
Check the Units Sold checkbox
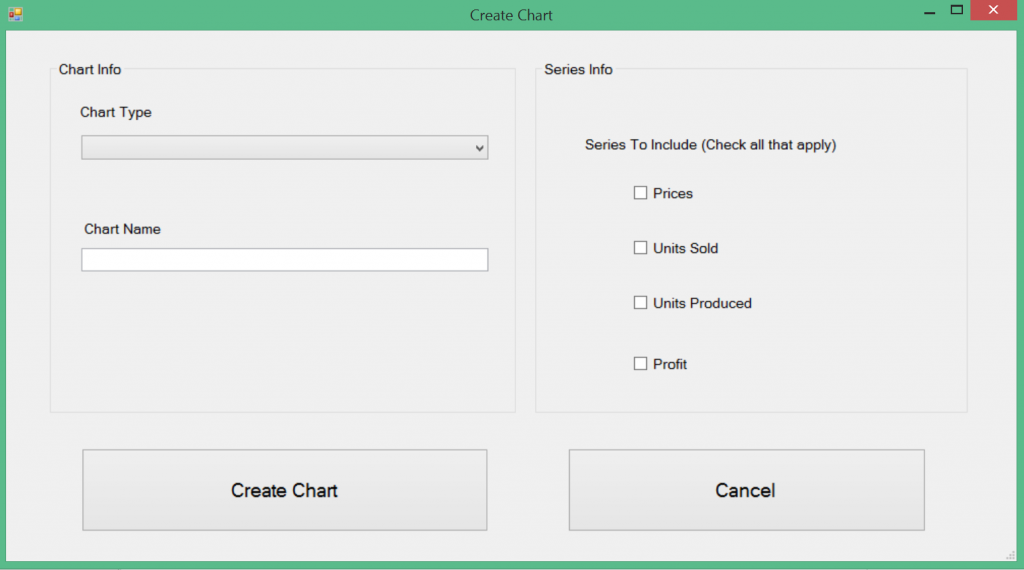(641, 248)
